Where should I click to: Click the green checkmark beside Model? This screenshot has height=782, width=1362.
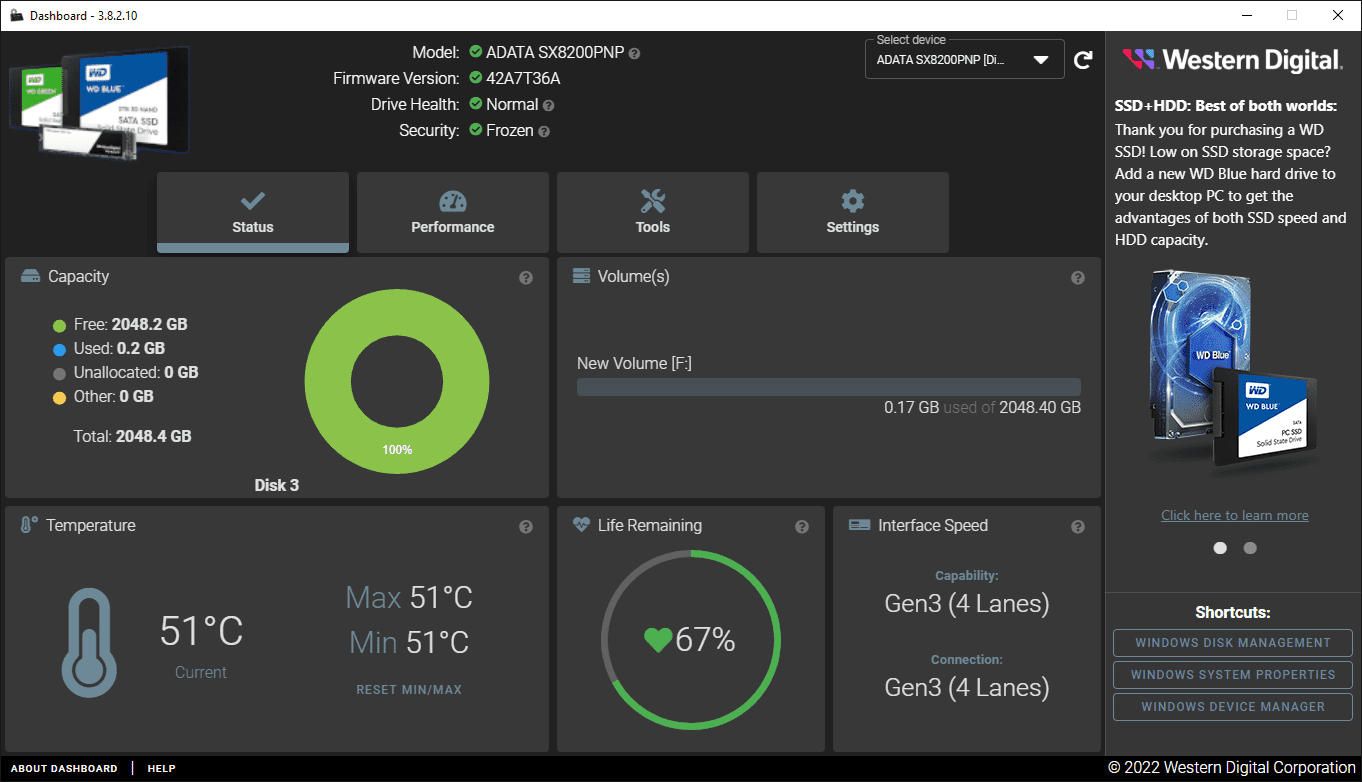tap(476, 52)
